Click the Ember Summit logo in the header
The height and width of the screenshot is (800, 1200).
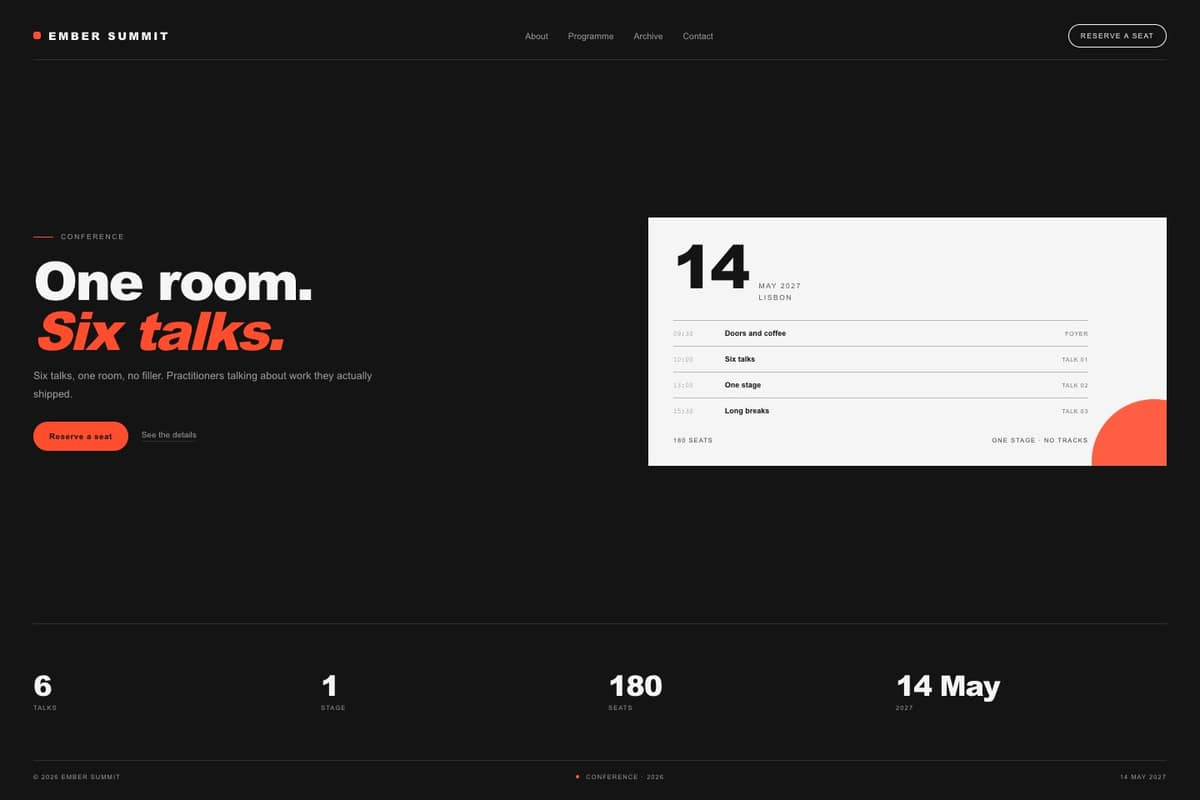[x=101, y=36]
